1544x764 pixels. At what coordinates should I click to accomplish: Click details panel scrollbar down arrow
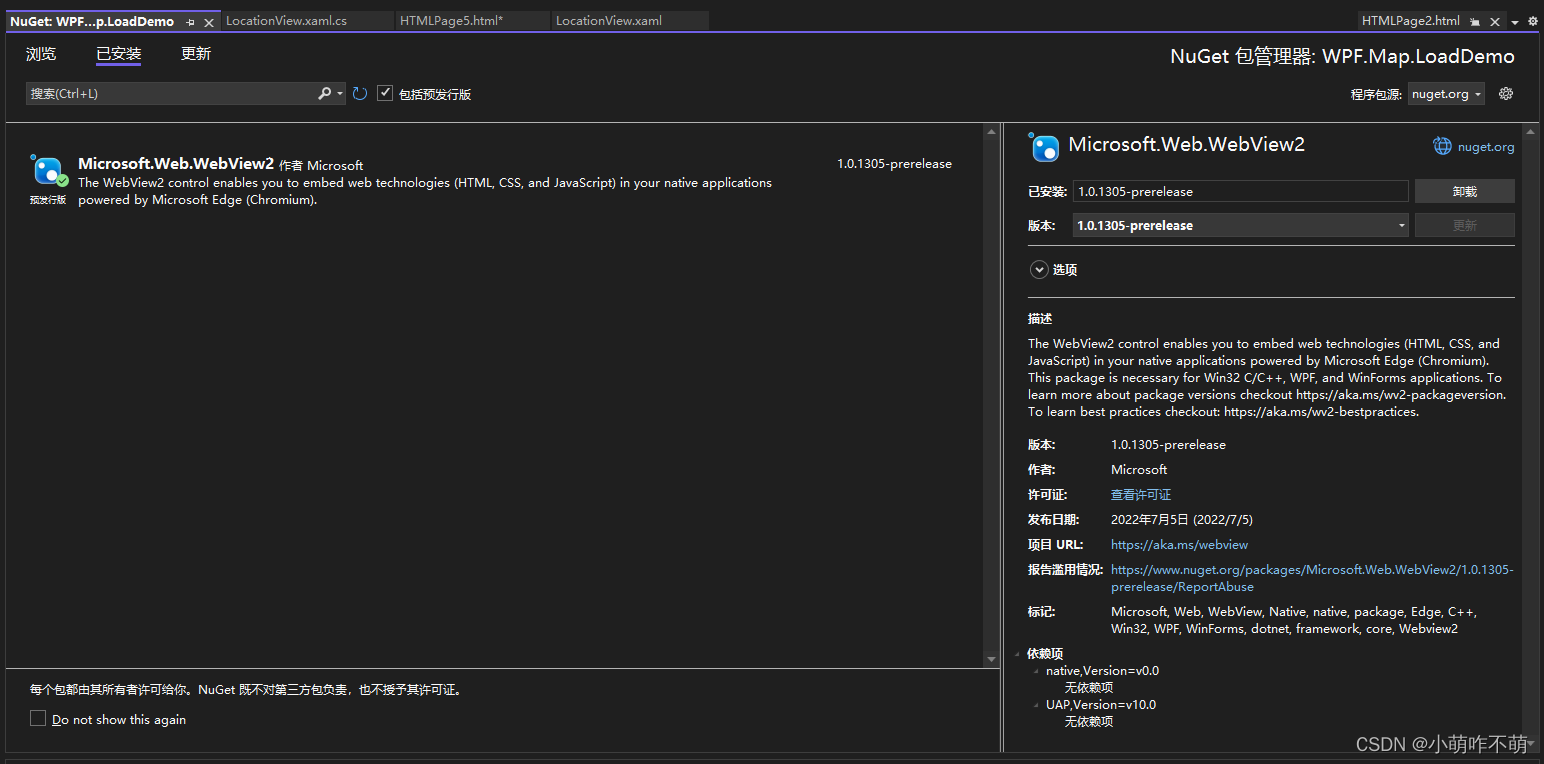(1529, 744)
